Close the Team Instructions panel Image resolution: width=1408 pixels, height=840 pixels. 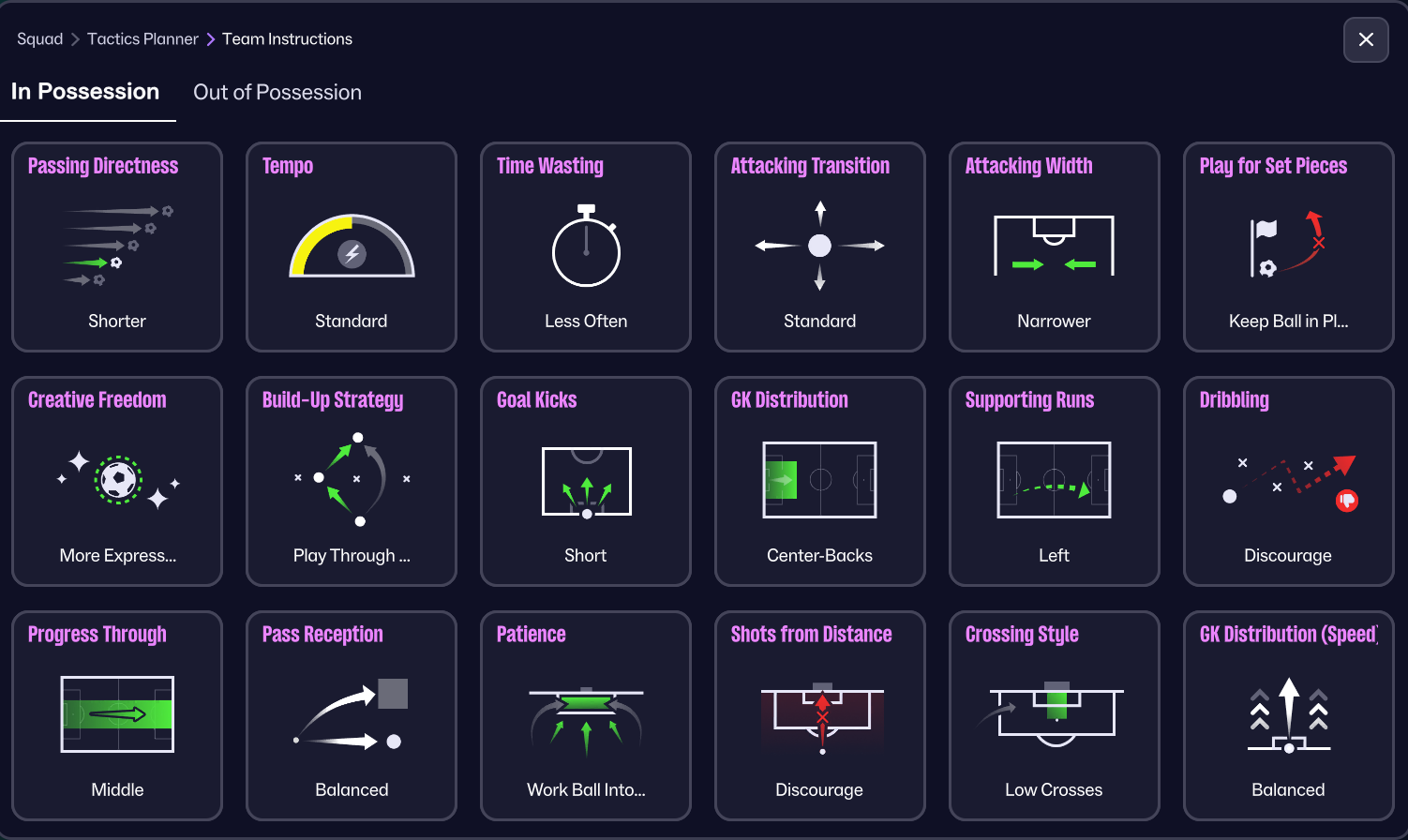[x=1366, y=39]
